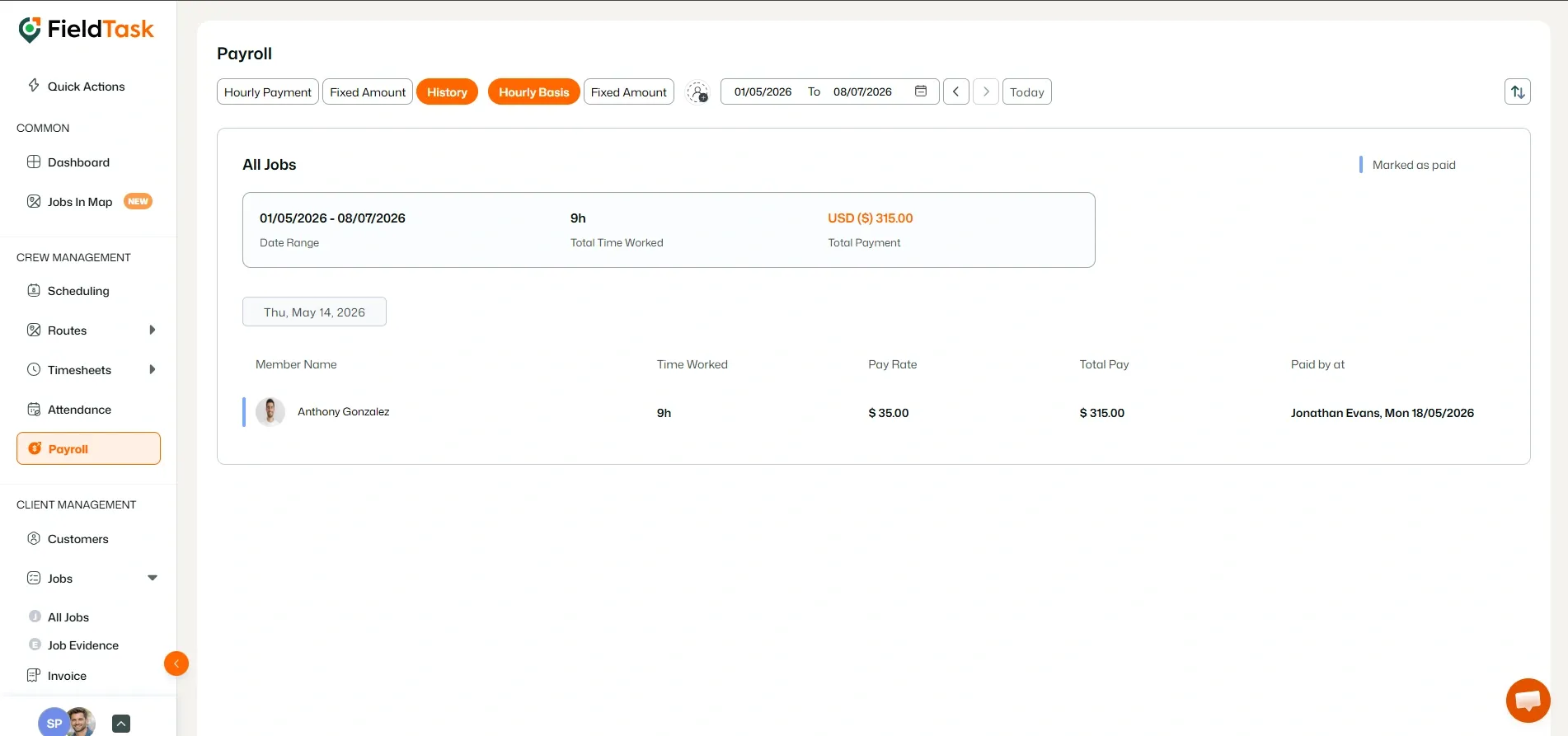Click the Routes icon
Screen dimensions: 1568x736
tap(34, 330)
